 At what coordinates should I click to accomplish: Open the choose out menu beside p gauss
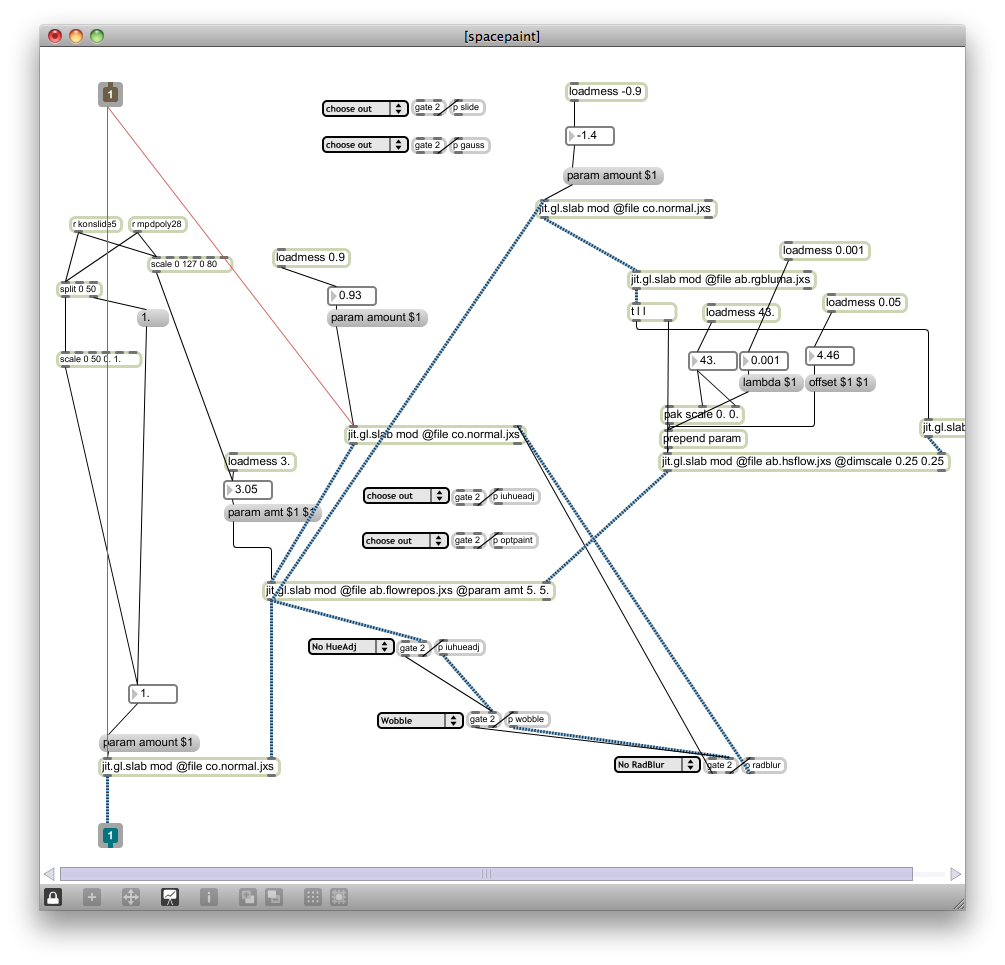tap(365, 145)
